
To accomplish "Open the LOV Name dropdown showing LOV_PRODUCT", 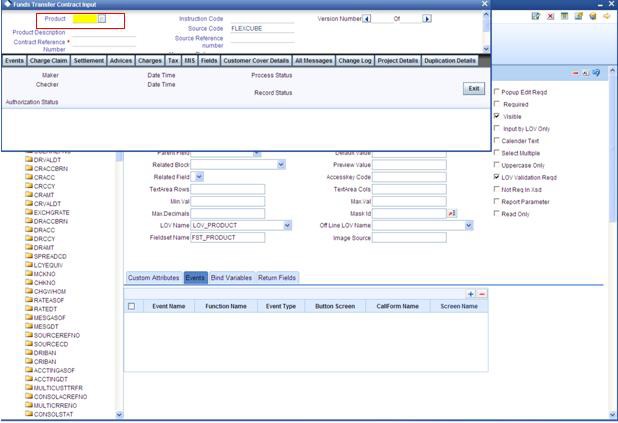I will coord(288,225).
